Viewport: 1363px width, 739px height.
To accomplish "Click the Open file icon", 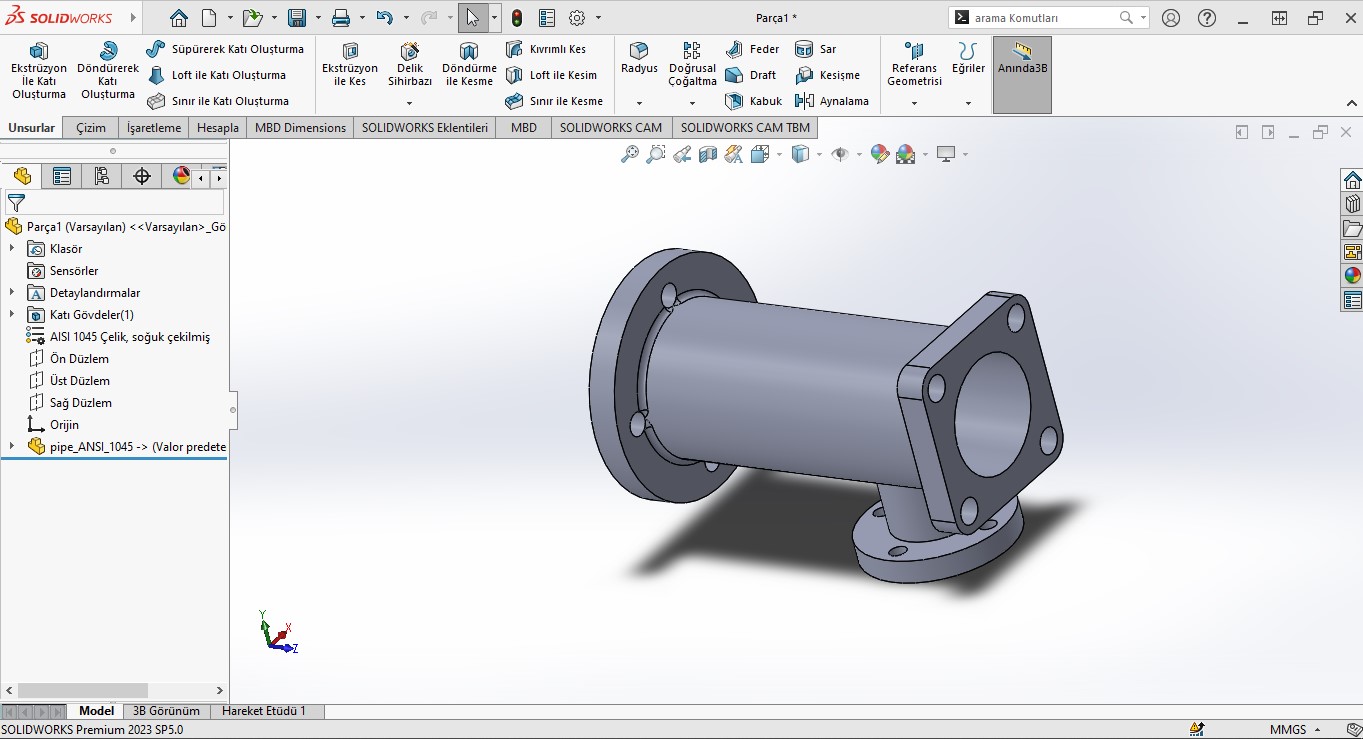I will (x=252, y=18).
